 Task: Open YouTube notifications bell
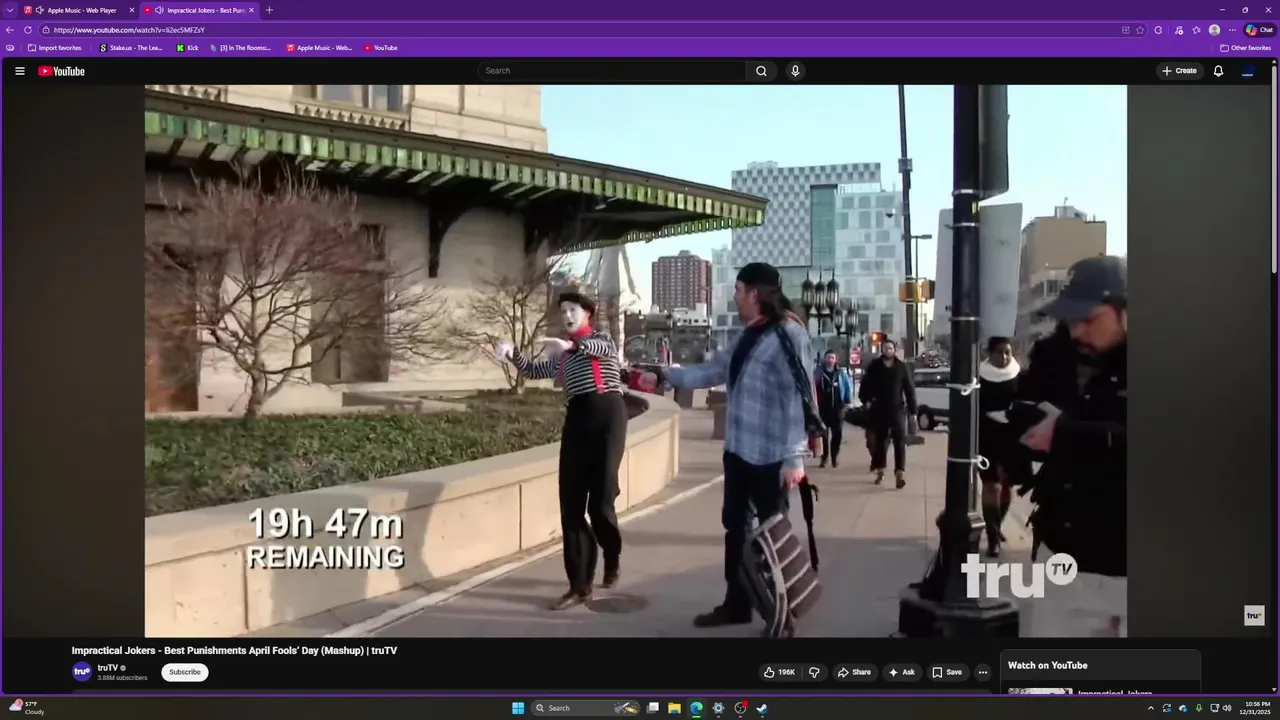point(1218,71)
